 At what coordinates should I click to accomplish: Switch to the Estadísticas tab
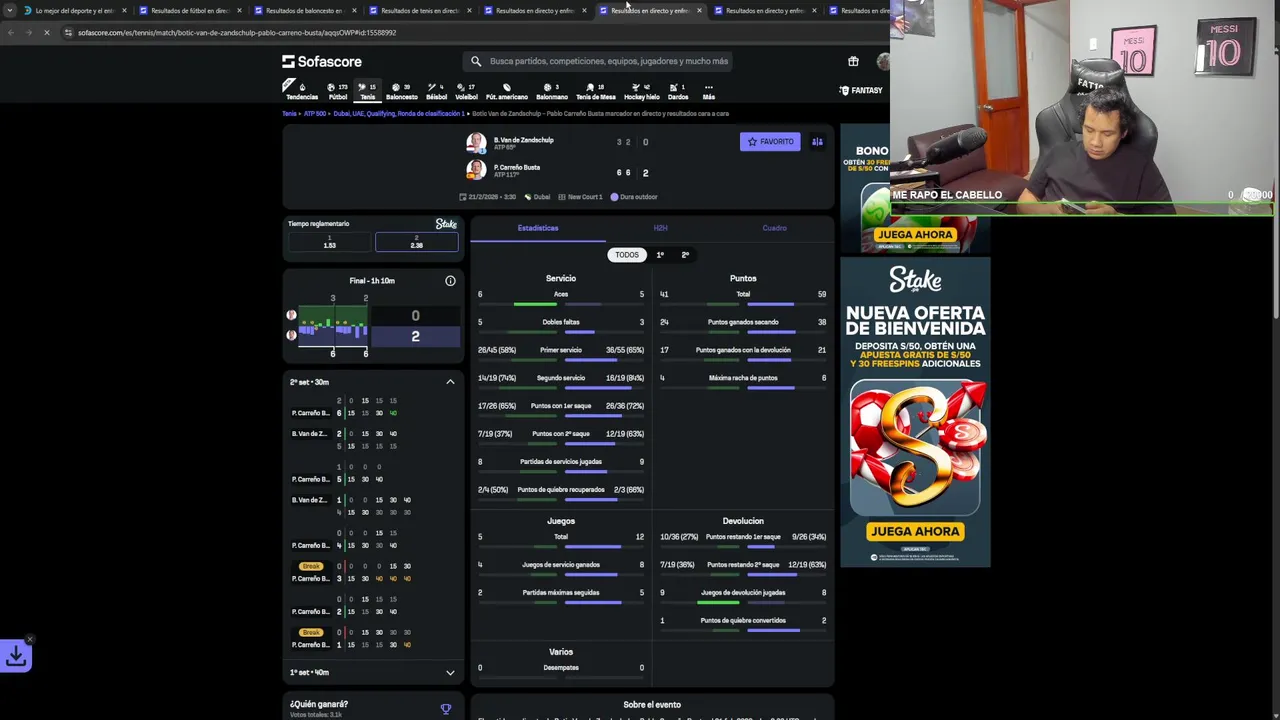pyautogui.click(x=538, y=228)
